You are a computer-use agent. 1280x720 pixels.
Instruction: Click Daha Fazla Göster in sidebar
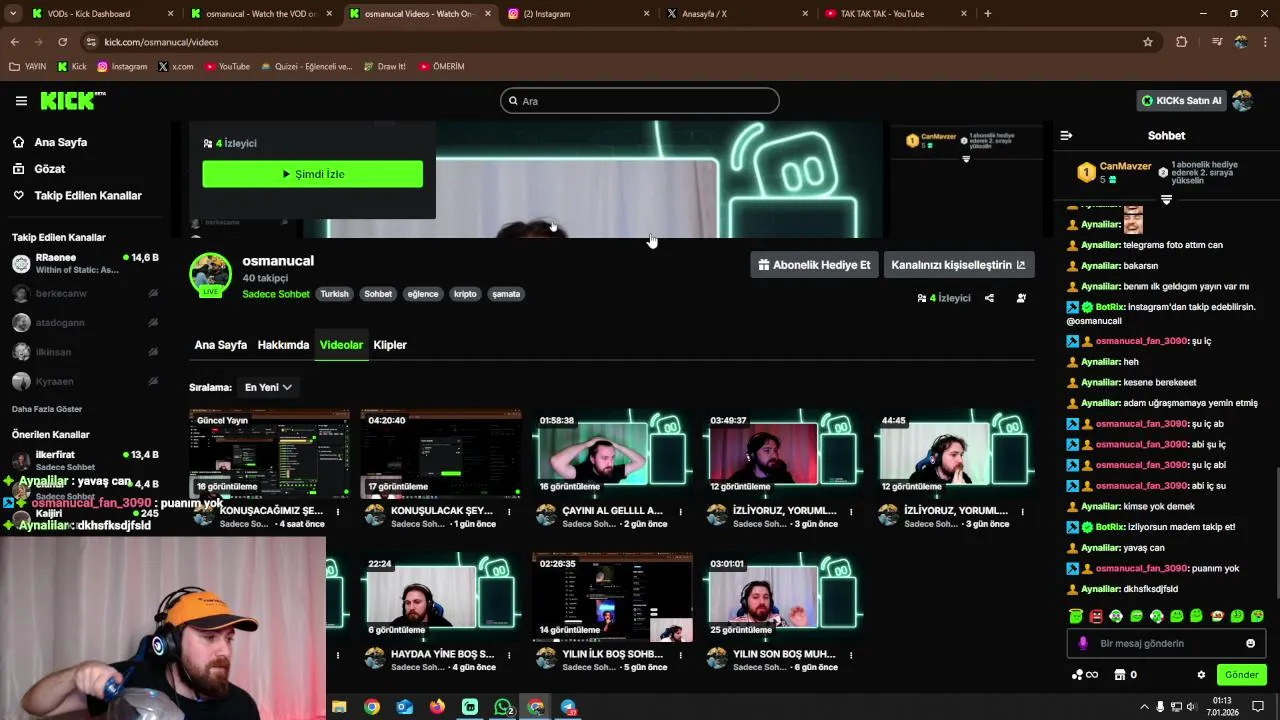point(47,409)
